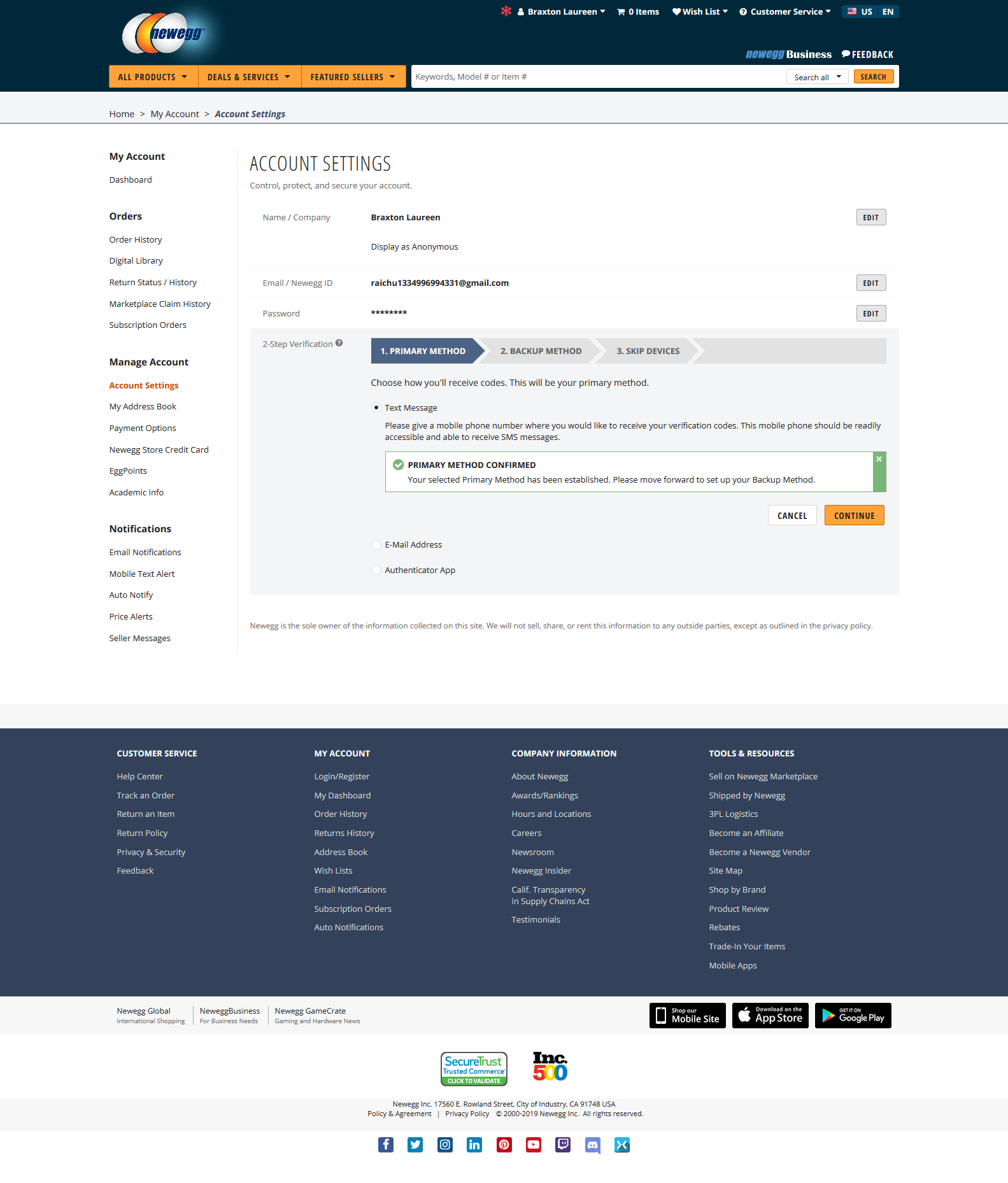Open the All Products menu
Image resolution: width=1008 pixels, height=1183 pixels.
coord(153,77)
